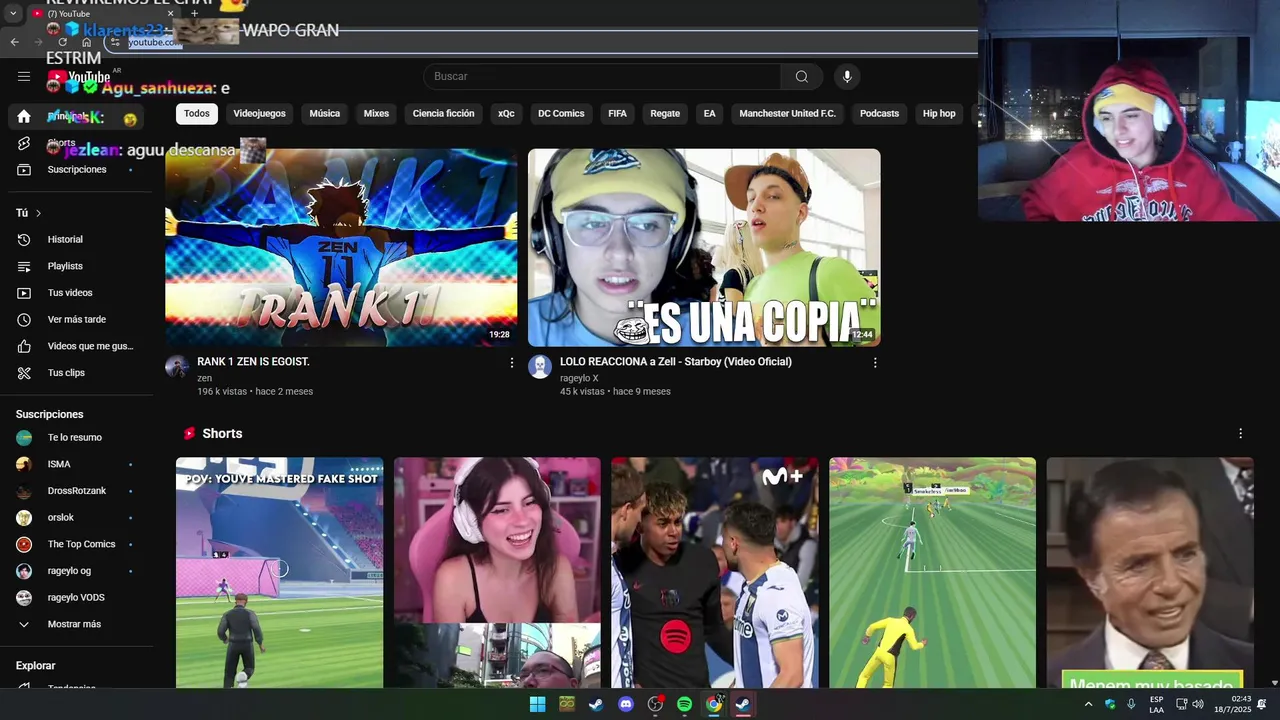The image size is (1280, 720).
Task: Play the ES UNA COPIA video thumbnail
Action: coord(704,248)
